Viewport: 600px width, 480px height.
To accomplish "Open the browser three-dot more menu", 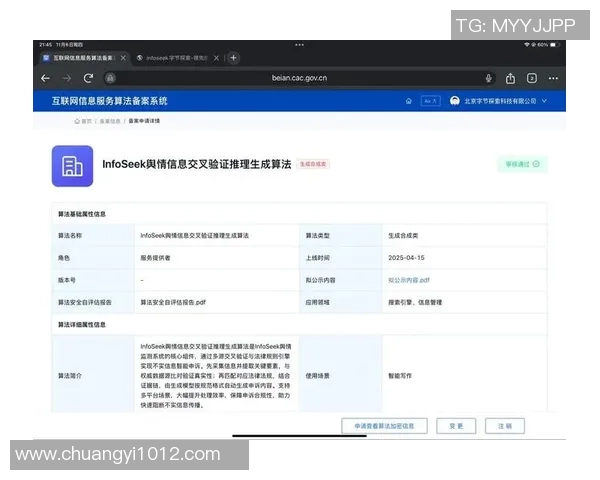I will [x=553, y=78].
